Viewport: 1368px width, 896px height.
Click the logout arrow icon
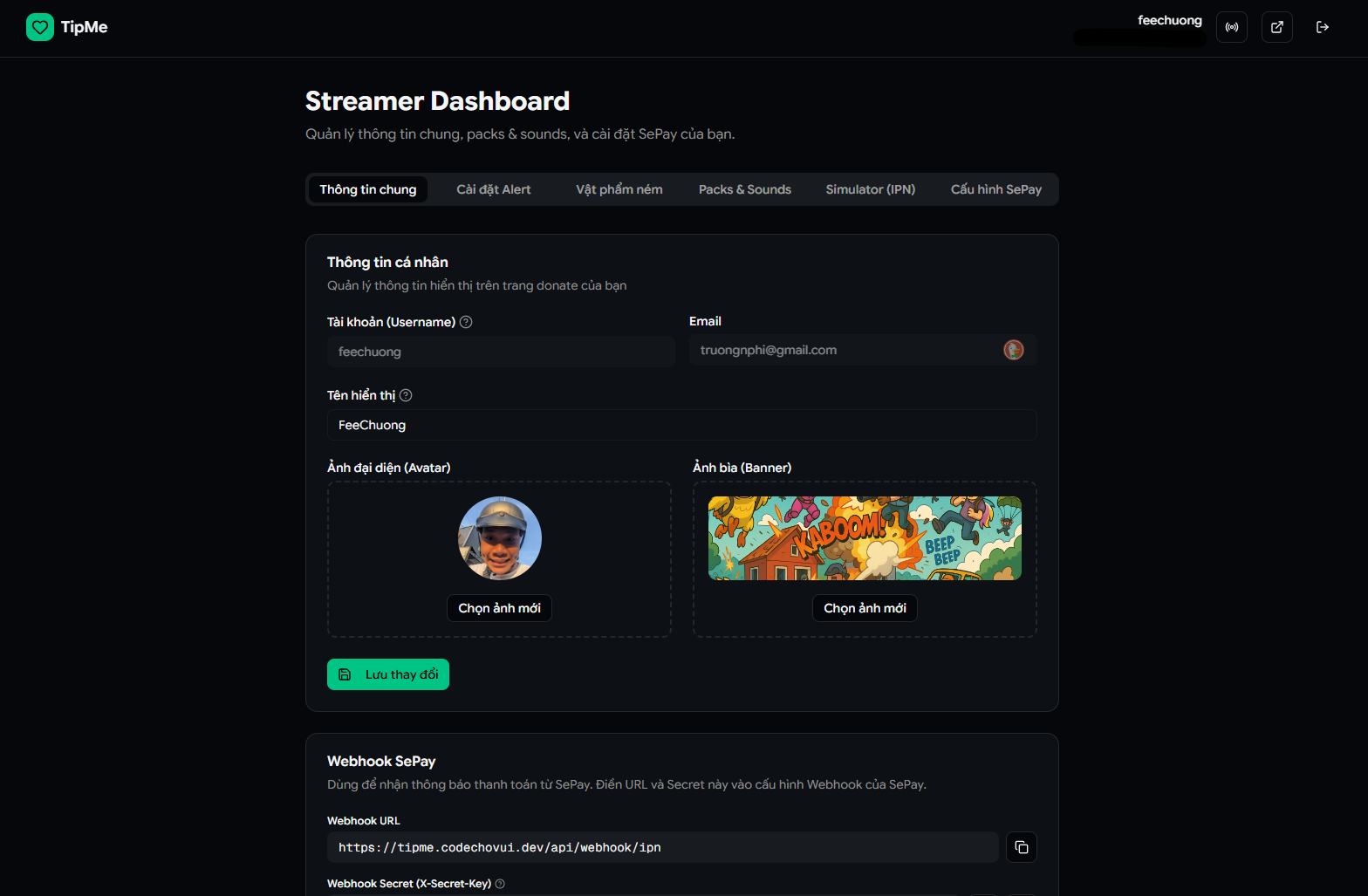tap(1323, 27)
